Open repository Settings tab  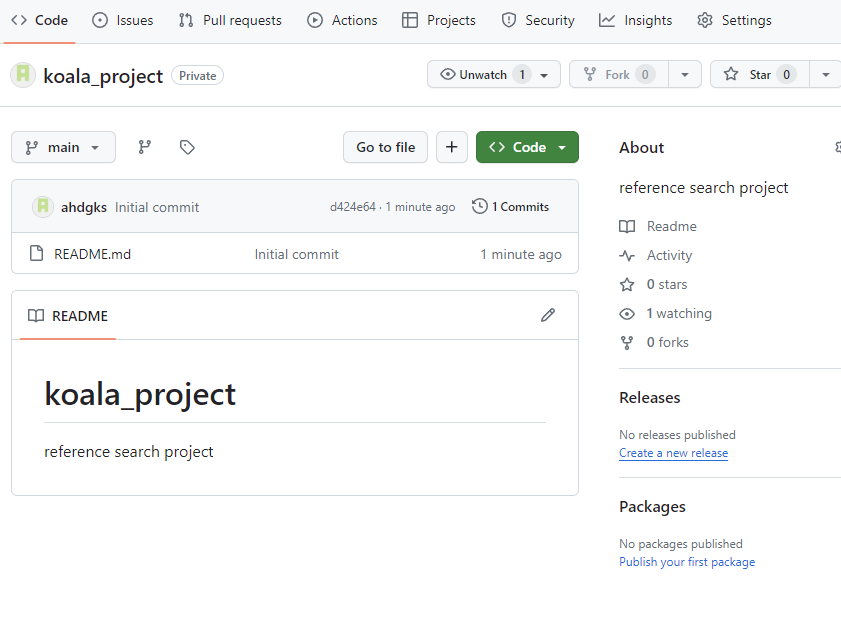coord(734,20)
